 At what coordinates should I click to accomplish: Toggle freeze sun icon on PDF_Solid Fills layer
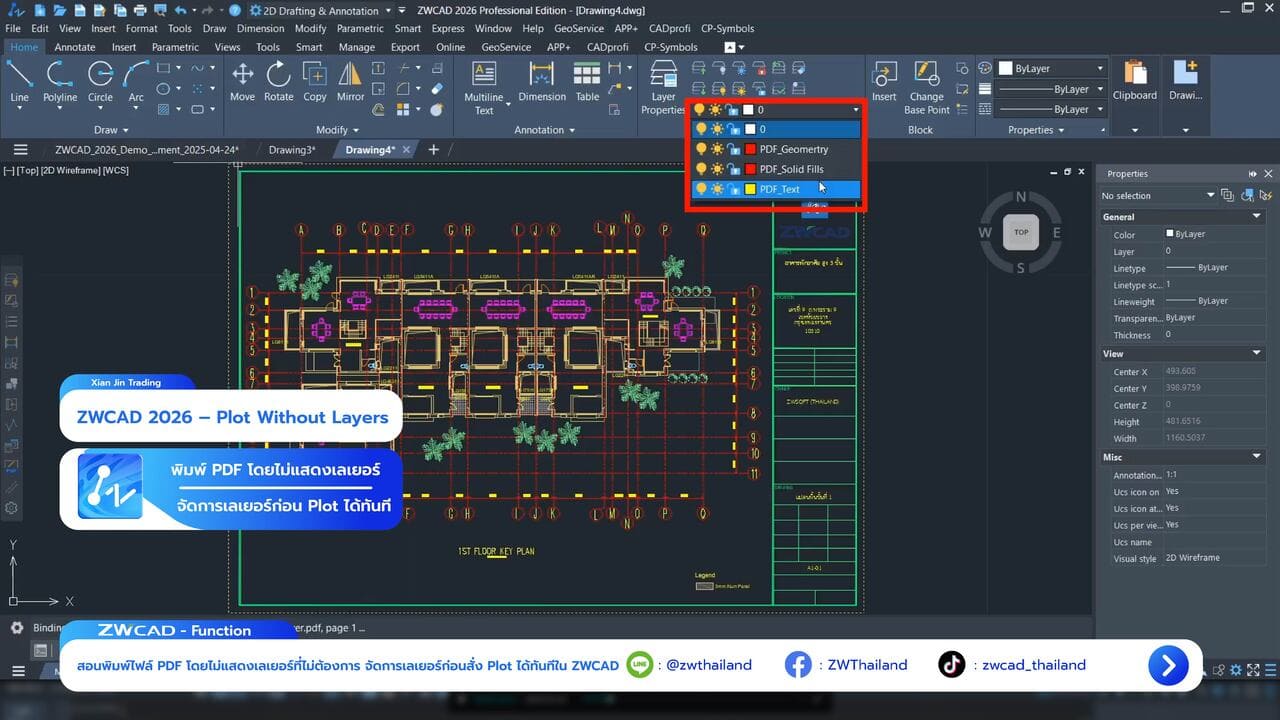(717, 169)
